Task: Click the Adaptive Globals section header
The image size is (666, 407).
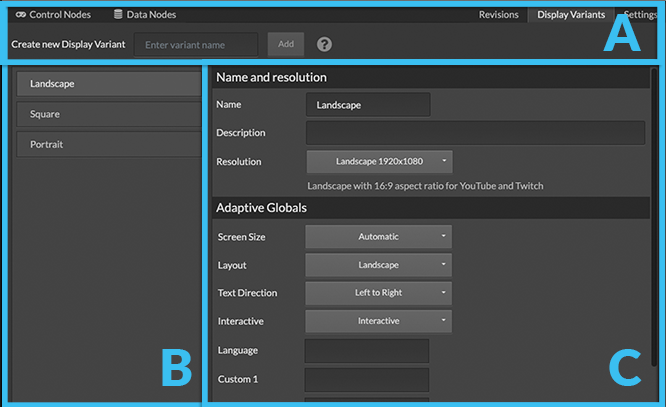Action: click(431, 208)
